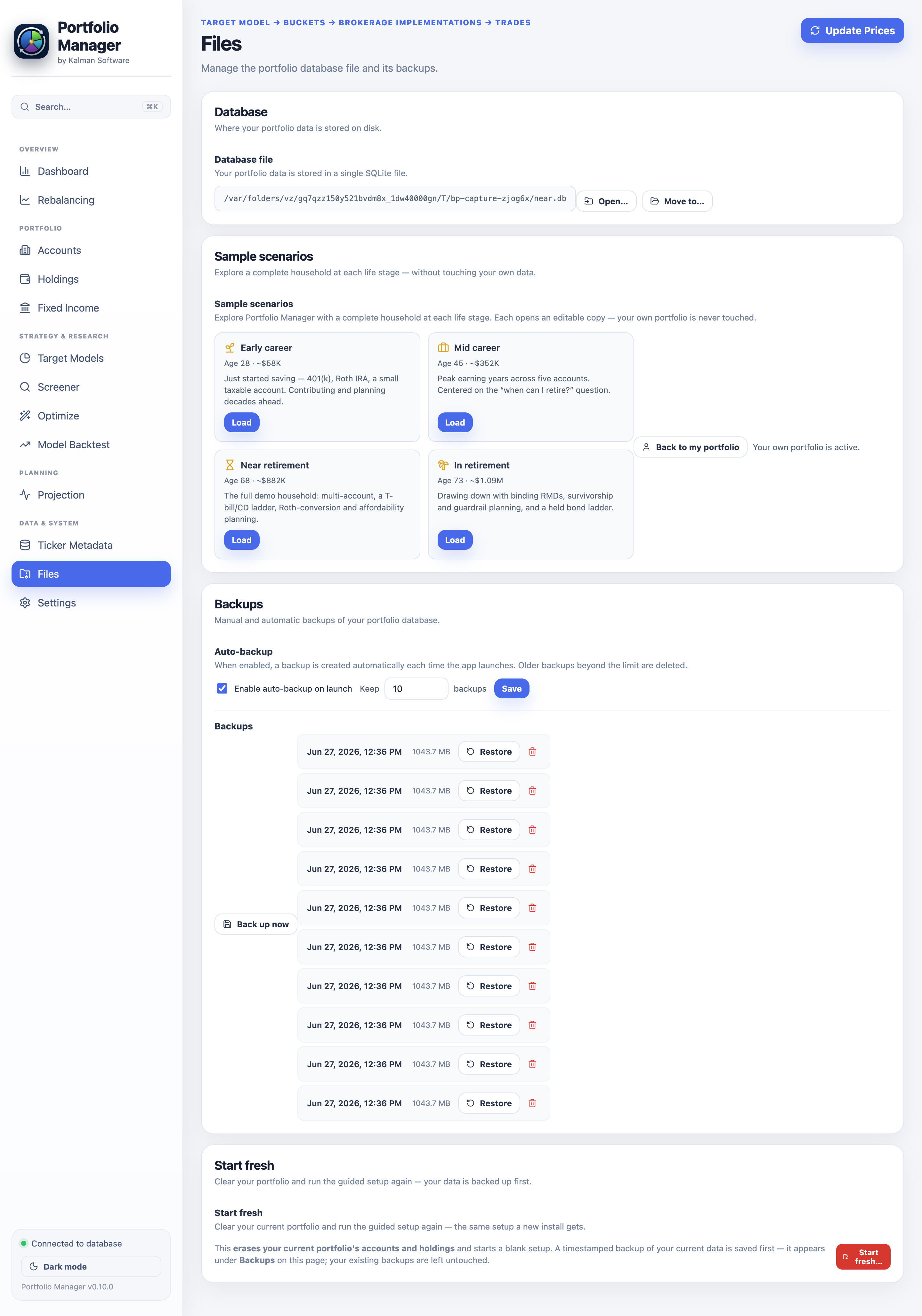922x1316 pixels.
Task: Delete the ninth backup with trash icon
Action: [x=532, y=1064]
